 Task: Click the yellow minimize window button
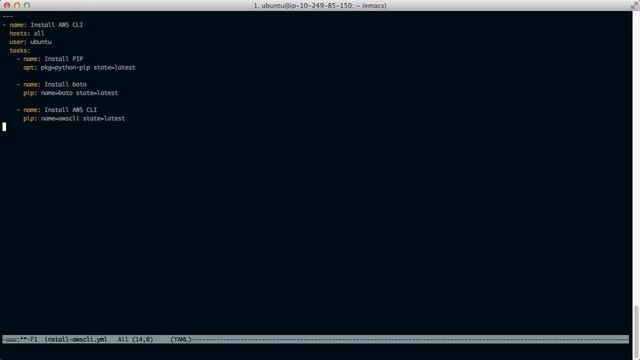click(x=17, y=5)
